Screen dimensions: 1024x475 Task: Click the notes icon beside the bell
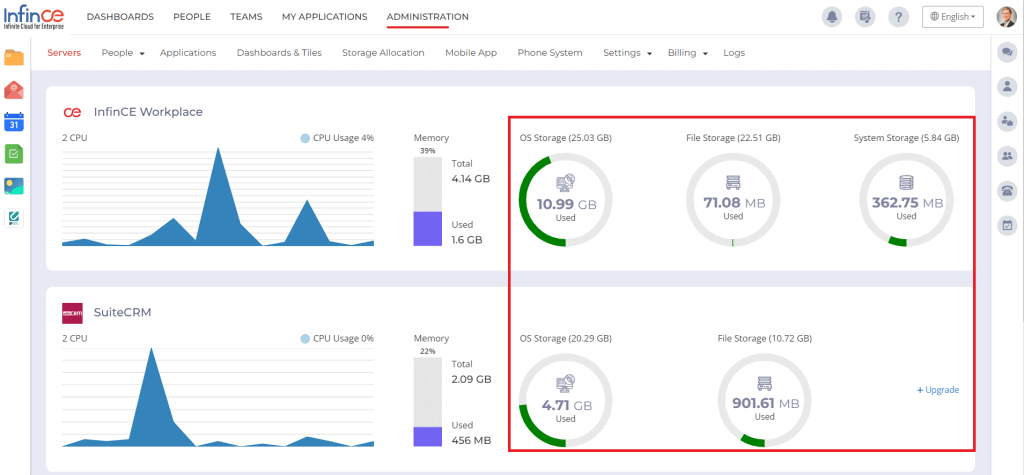click(865, 17)
